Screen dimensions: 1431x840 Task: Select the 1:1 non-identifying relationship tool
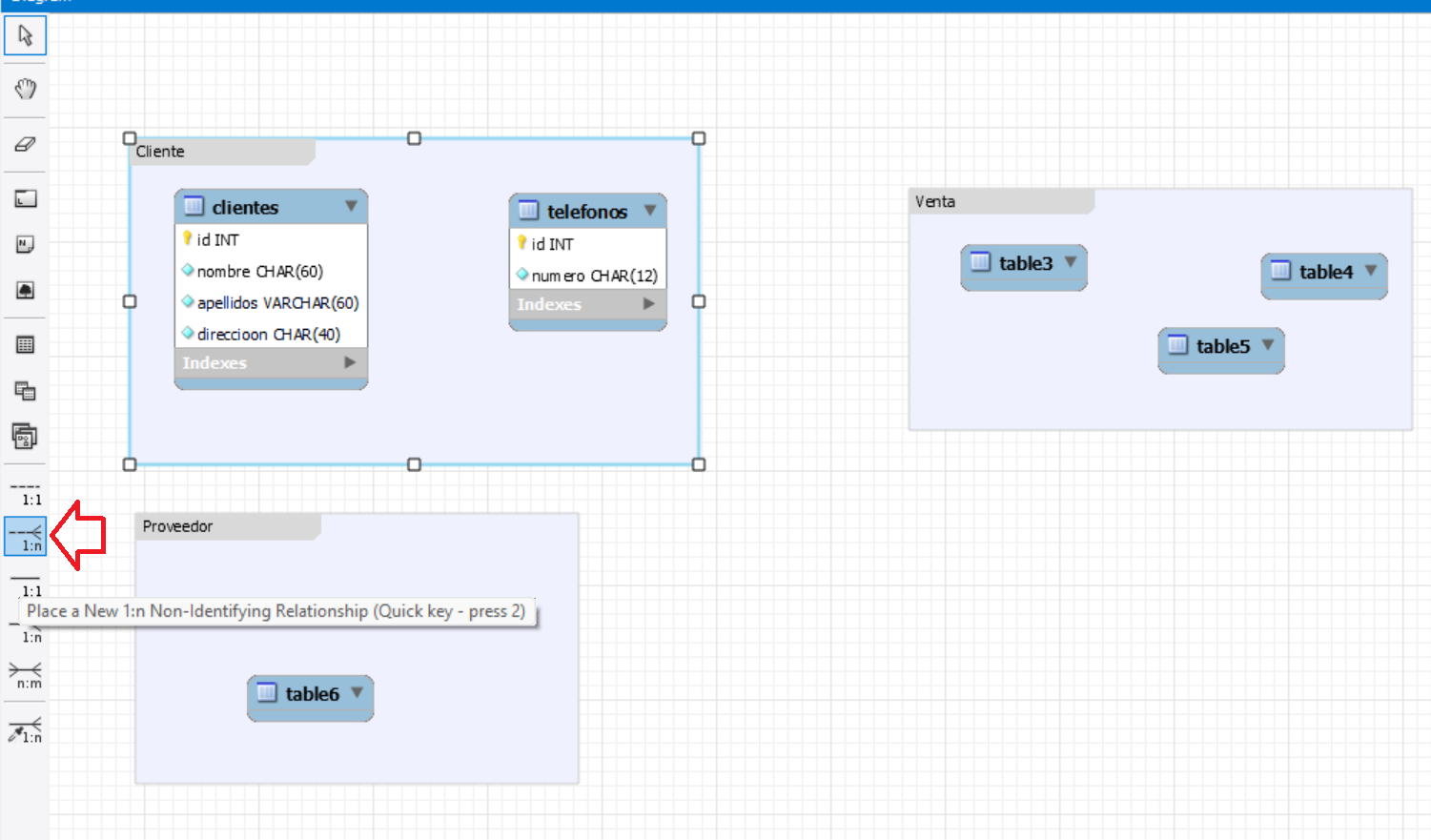pos(25,492)
